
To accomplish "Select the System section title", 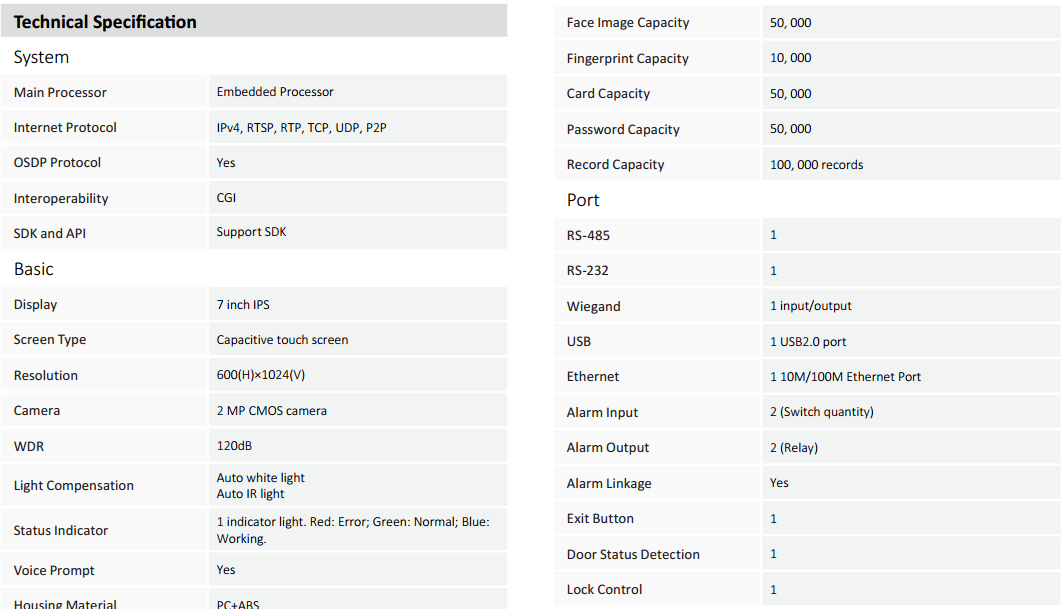I will (41, 57).
